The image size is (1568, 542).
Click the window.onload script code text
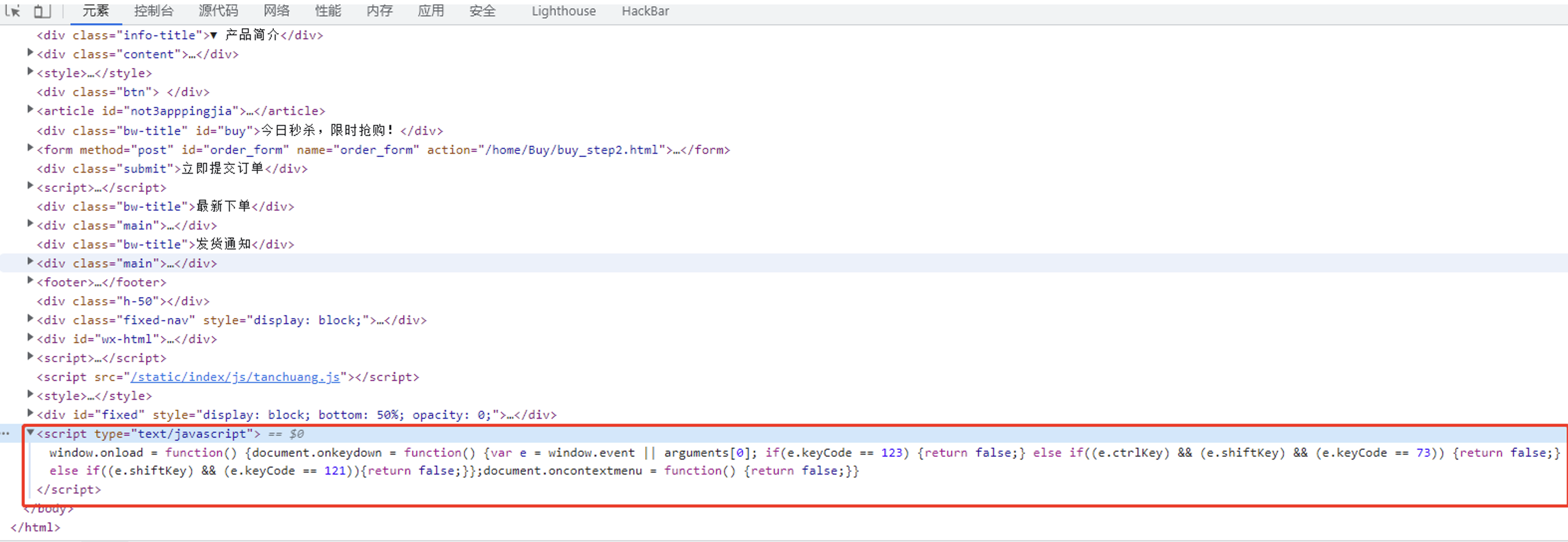804,452
